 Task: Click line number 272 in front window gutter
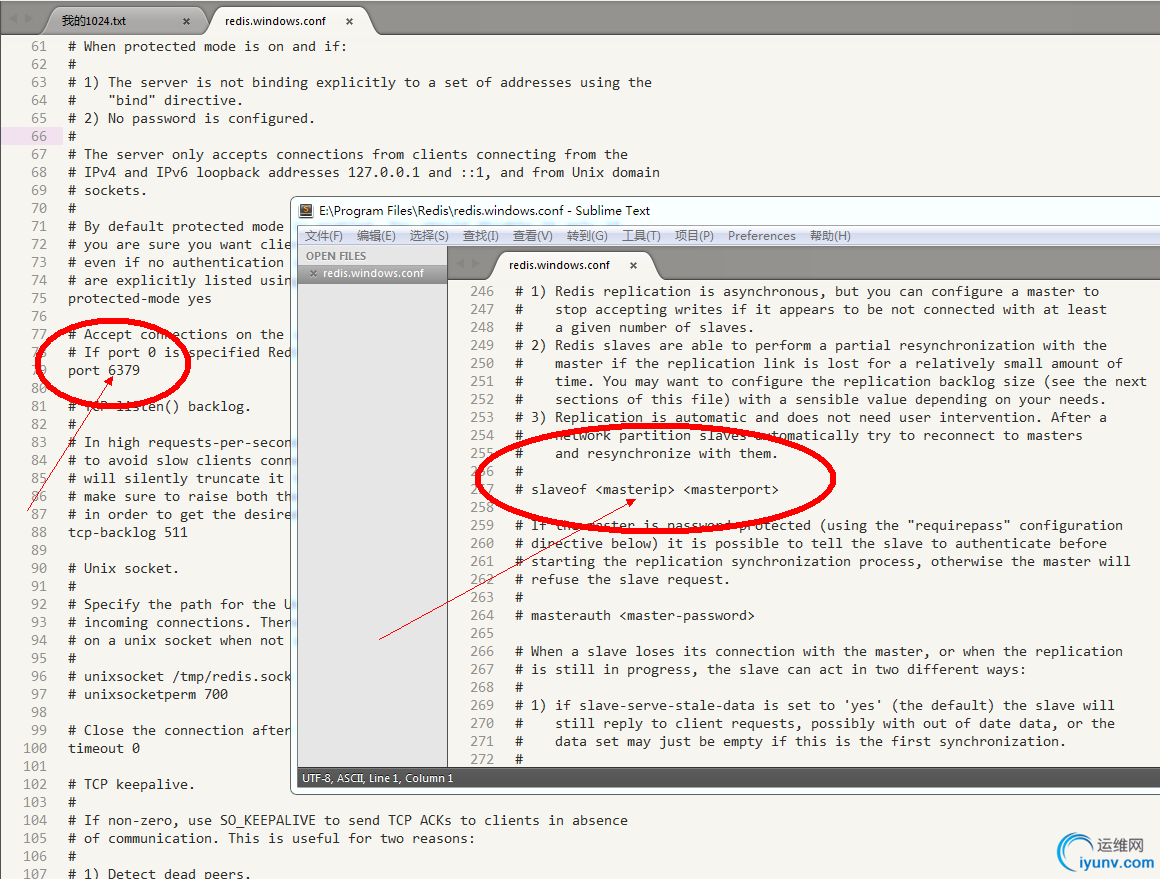(482, 760)
